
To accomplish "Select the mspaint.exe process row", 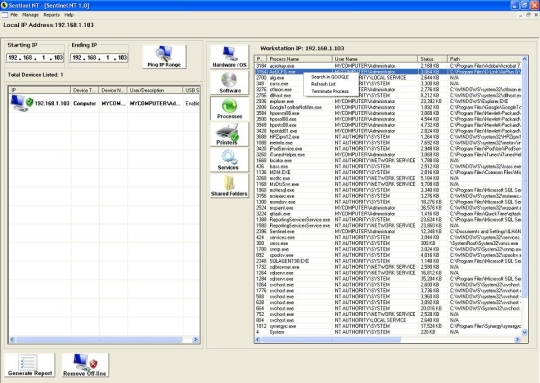I will coord(388,208).
